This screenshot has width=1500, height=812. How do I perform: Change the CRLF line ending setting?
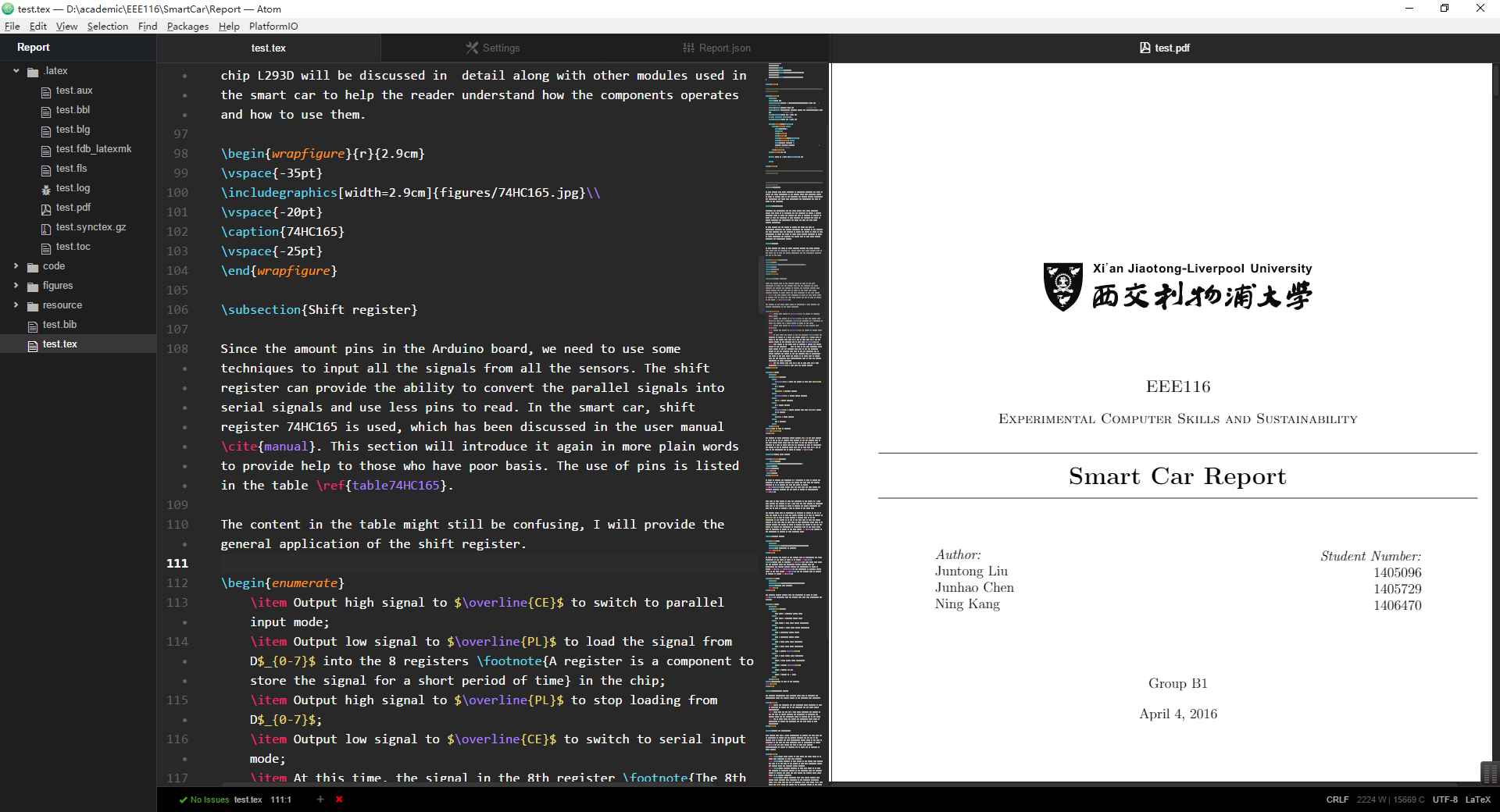(x=1337, y=800)
